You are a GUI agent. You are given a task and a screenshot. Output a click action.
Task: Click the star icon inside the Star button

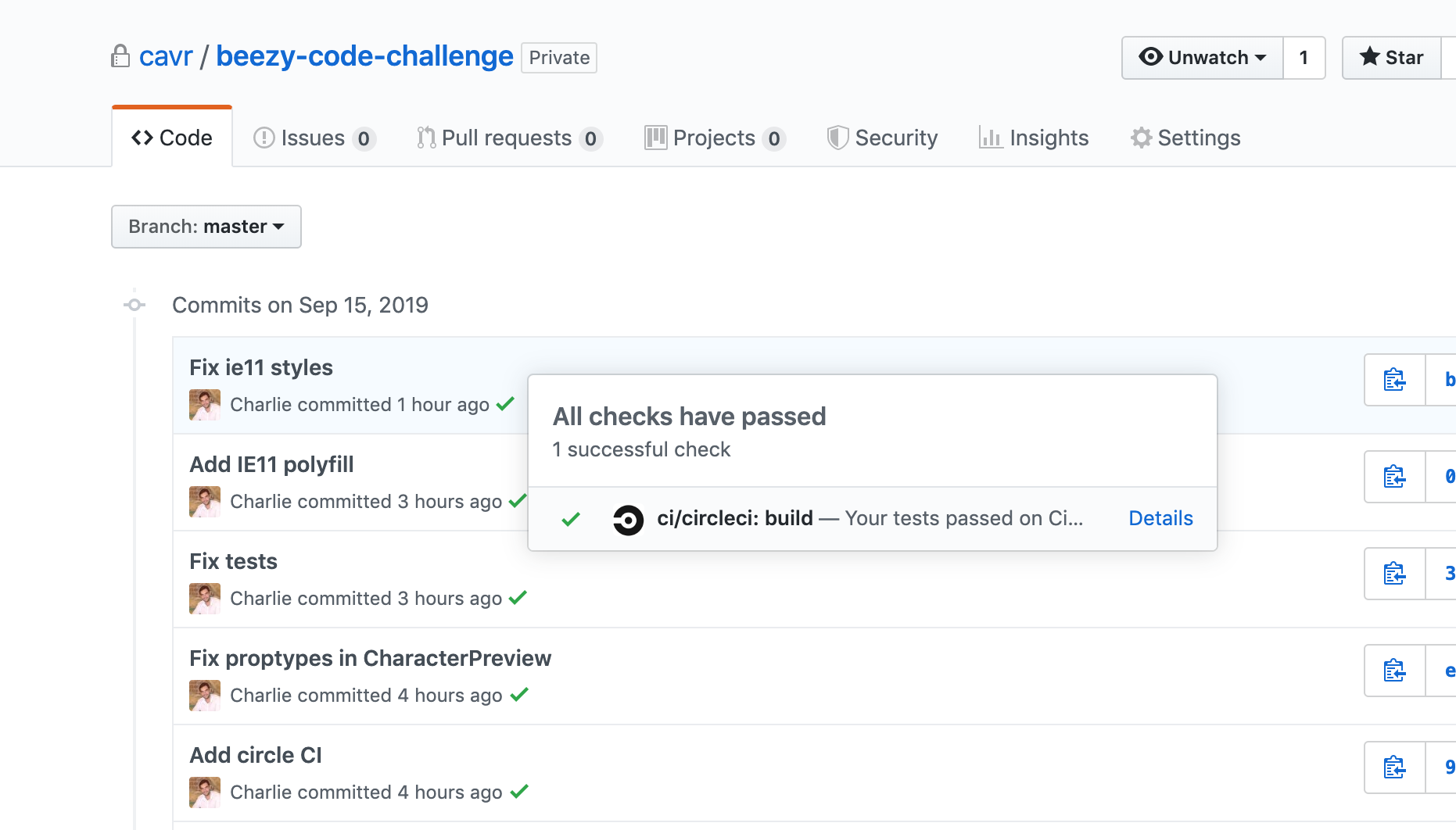coord(1369,56)
